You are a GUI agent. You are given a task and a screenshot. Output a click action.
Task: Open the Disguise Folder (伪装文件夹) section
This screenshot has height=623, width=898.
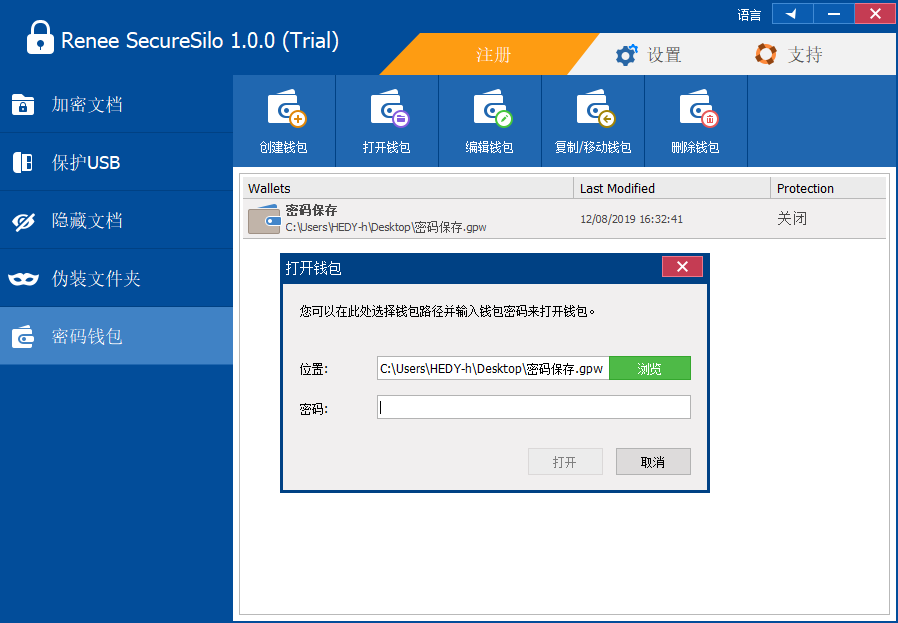pos(116,278)
